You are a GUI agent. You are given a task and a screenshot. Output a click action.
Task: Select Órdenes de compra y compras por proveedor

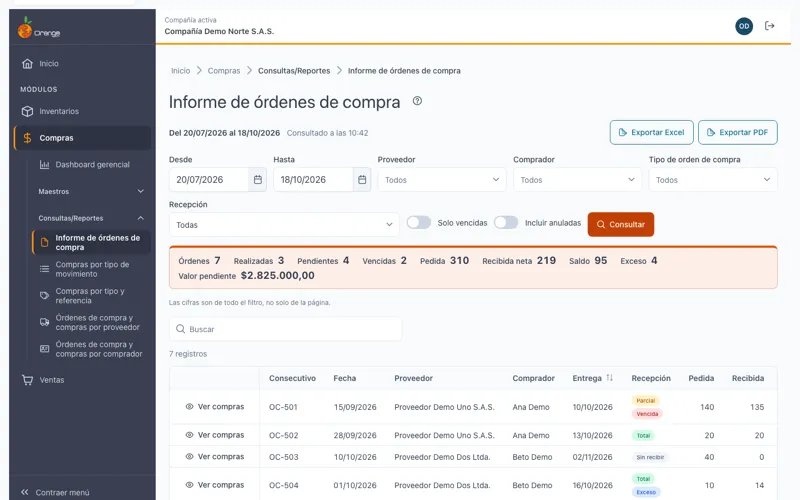91,322
